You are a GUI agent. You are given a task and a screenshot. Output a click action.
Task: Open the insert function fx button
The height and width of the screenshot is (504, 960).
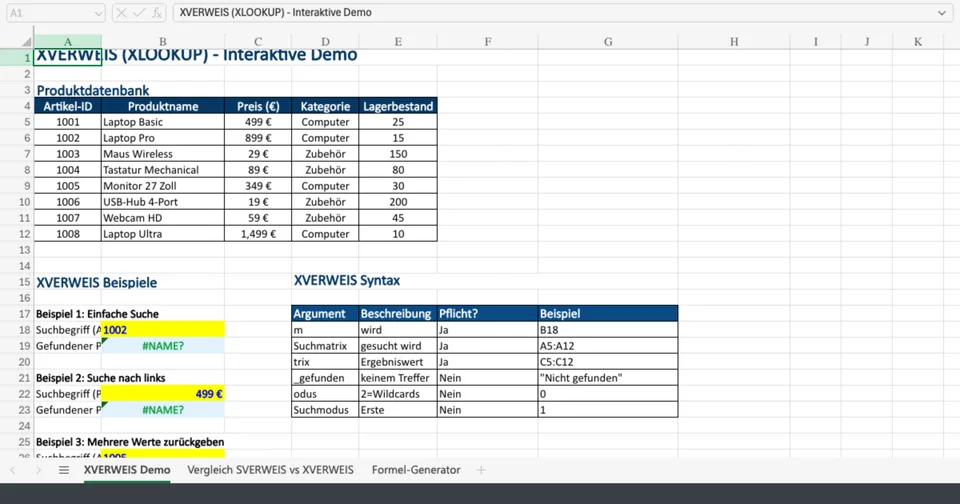coord(157,13)
